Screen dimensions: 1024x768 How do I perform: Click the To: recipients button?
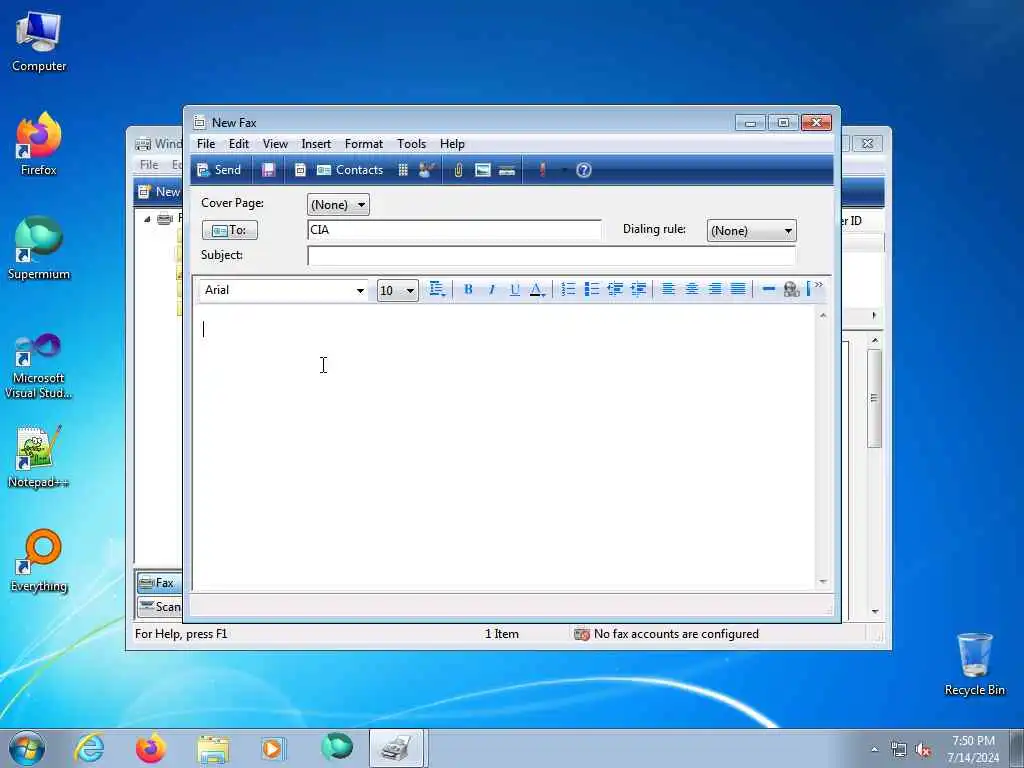tap(229, 230)
